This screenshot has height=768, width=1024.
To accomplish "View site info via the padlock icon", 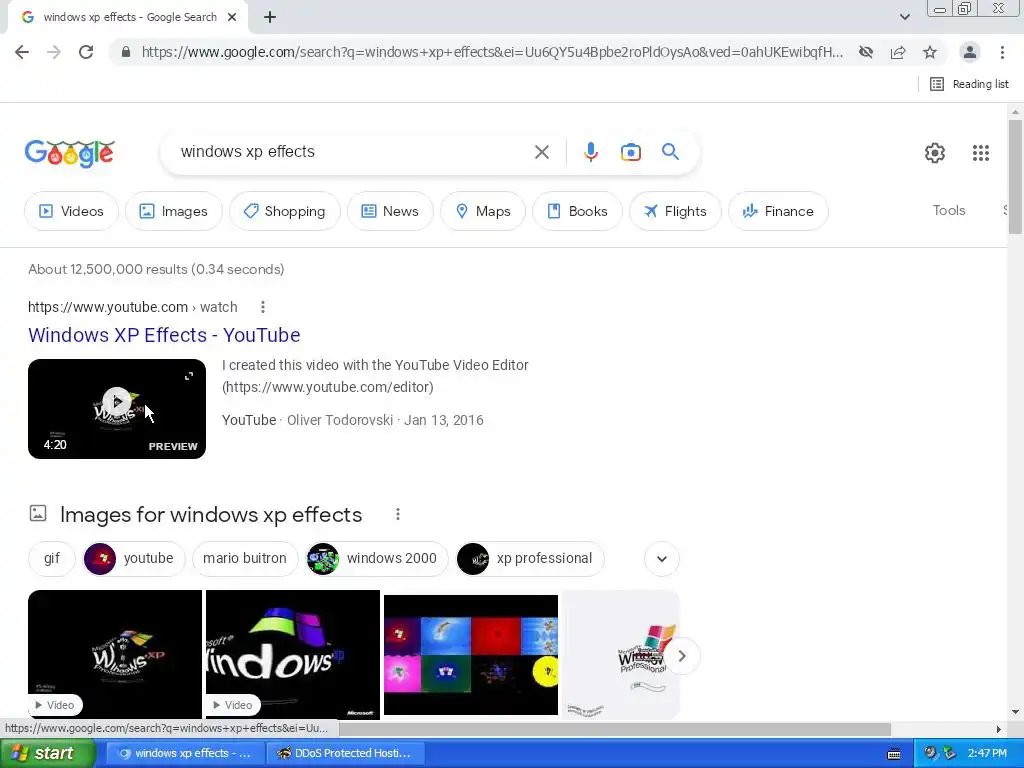I will click(x=126, y=52).
